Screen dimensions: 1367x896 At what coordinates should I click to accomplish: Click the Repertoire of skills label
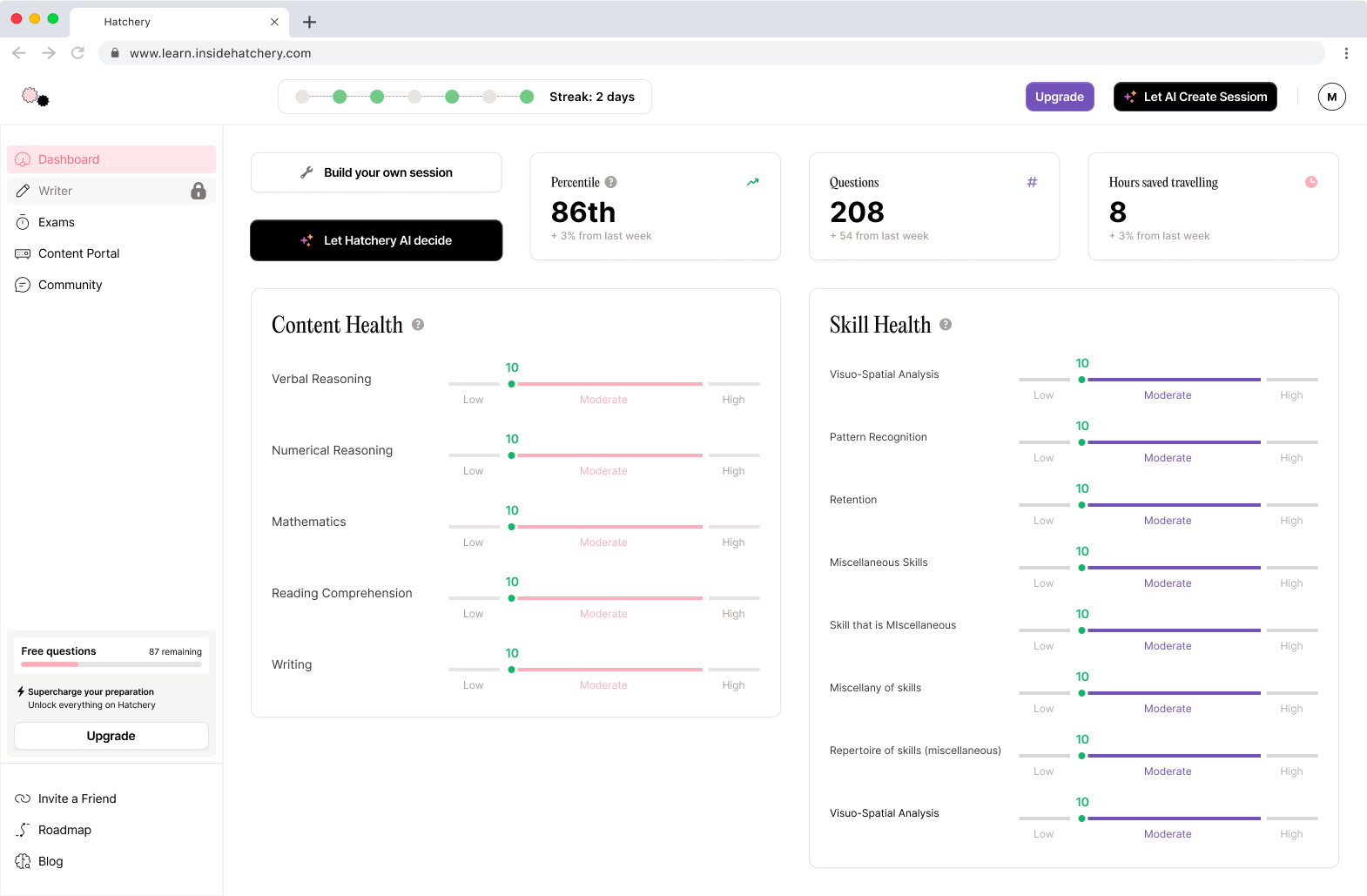click(x=915, y=751)
